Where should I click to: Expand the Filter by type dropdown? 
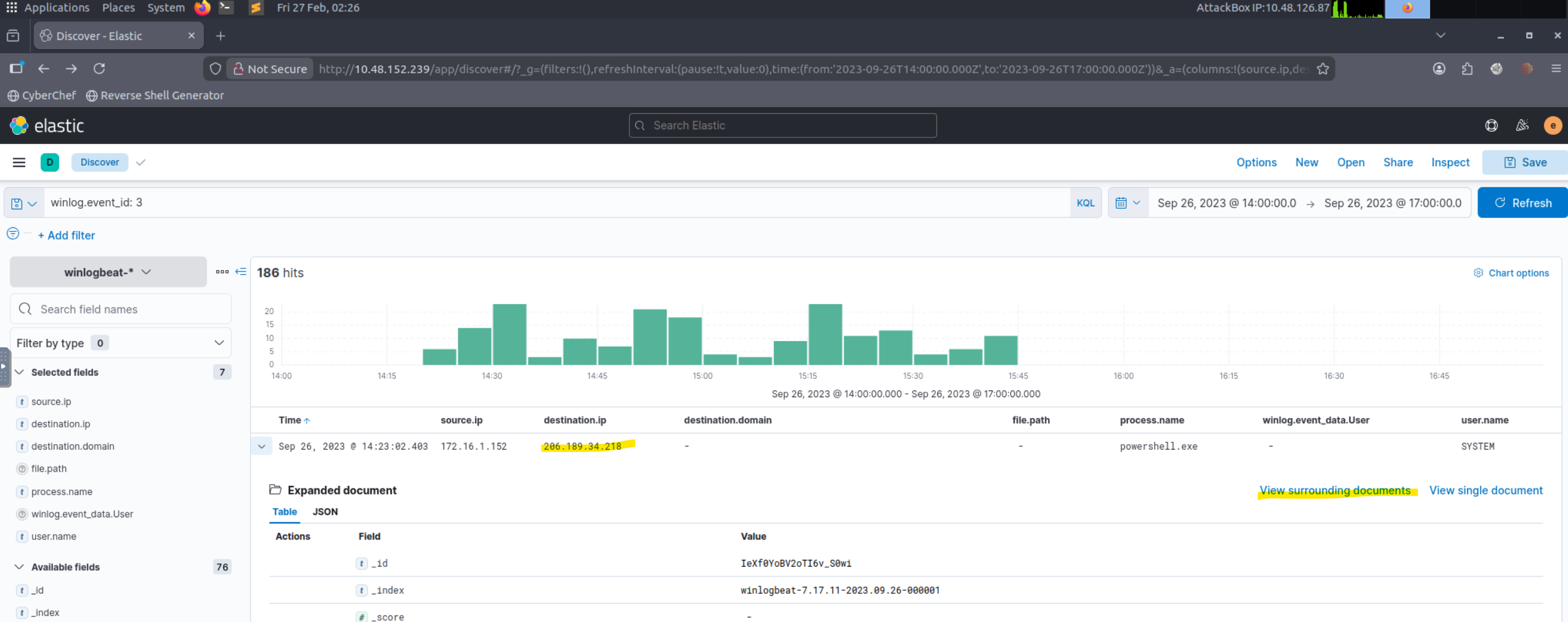point(120,343)
